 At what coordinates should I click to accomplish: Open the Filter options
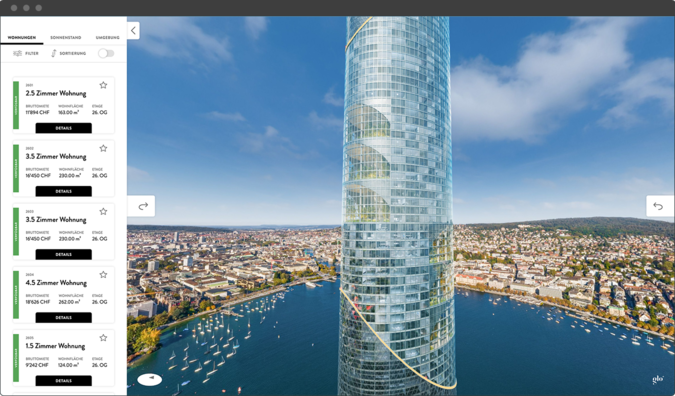26,53
